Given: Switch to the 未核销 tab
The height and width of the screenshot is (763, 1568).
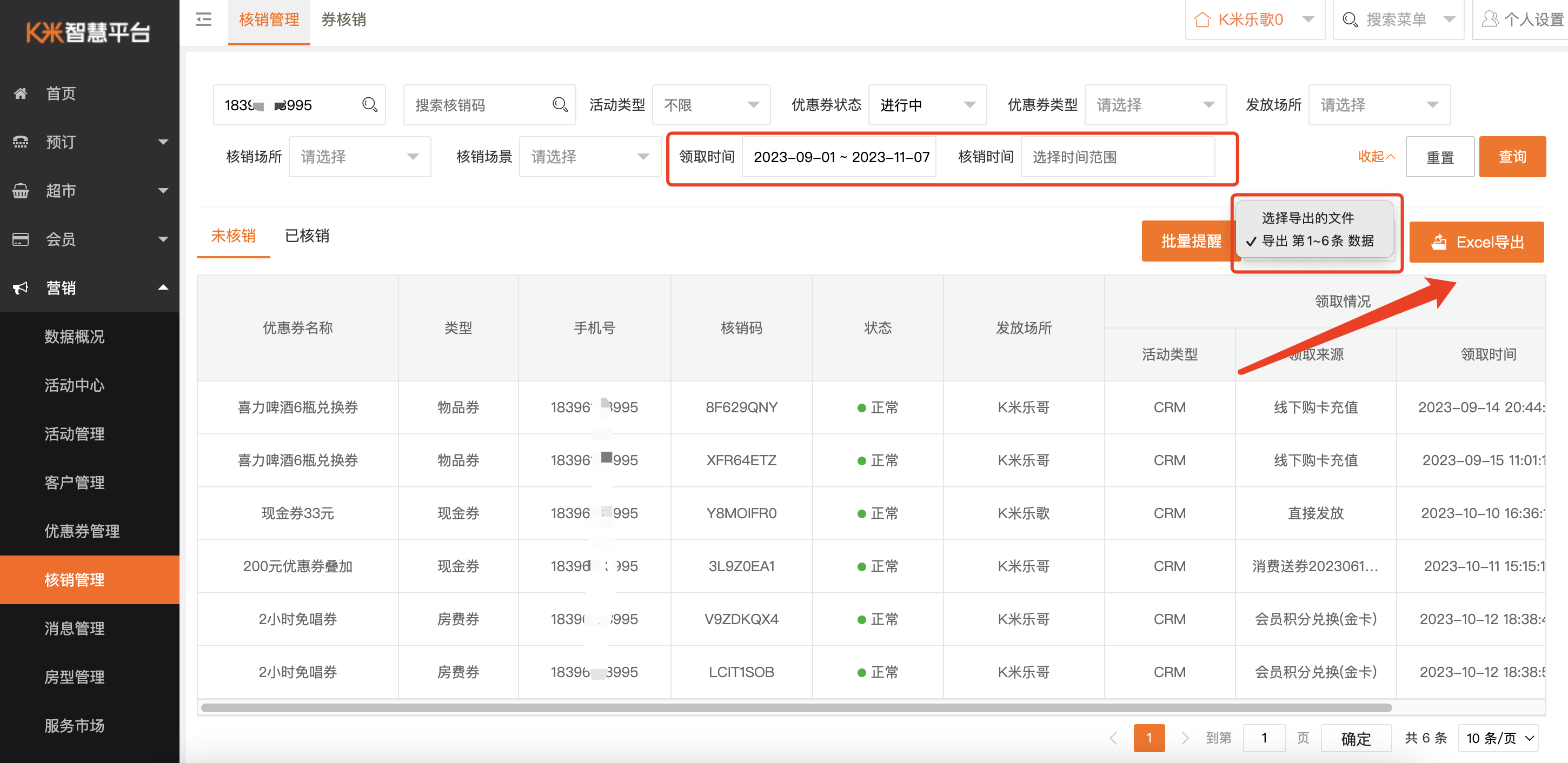Looking at the screenshot, I should [233, 236].
